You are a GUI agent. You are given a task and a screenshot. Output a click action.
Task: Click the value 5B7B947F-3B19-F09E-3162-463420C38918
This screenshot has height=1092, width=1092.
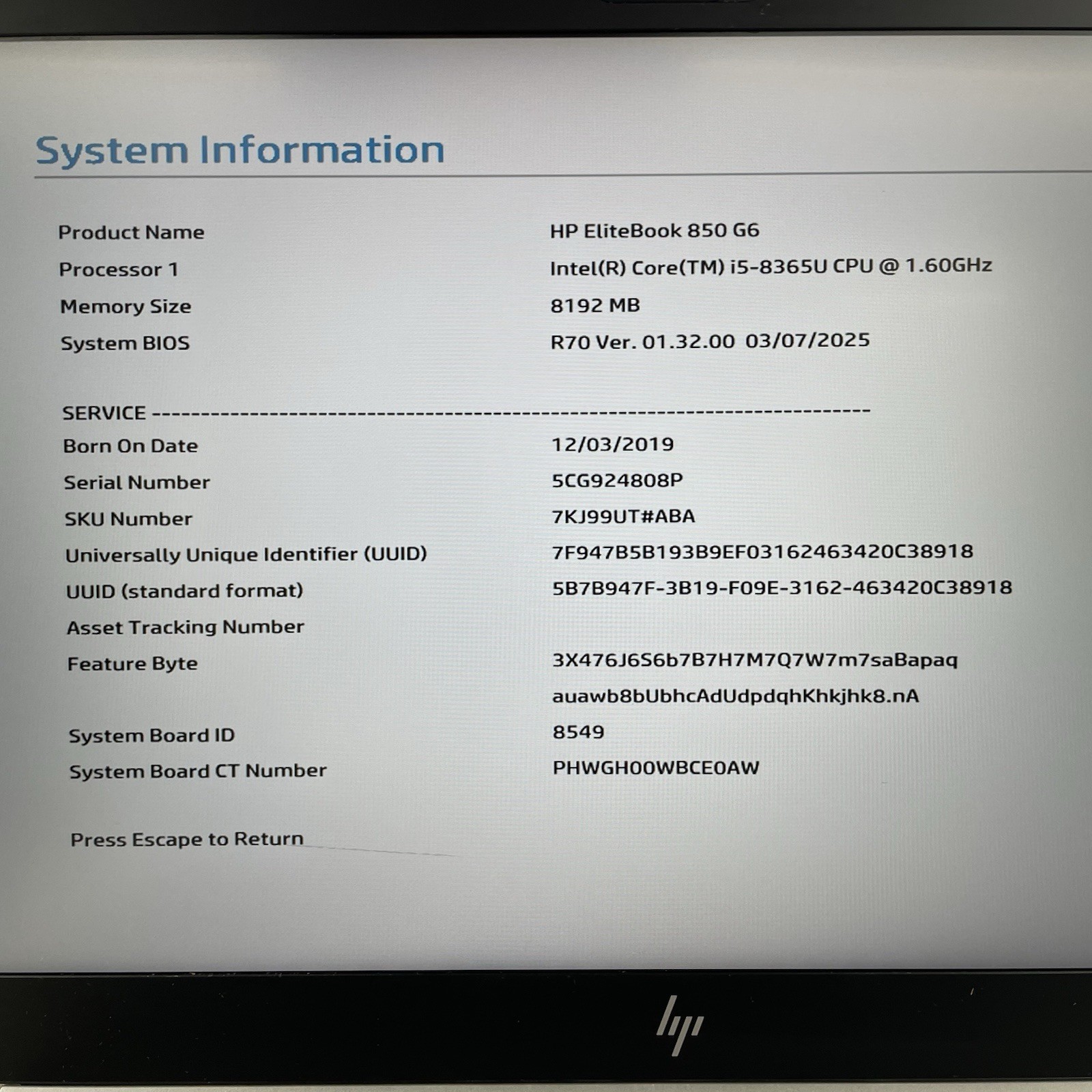pyautogui.click(x=782, y=588)
